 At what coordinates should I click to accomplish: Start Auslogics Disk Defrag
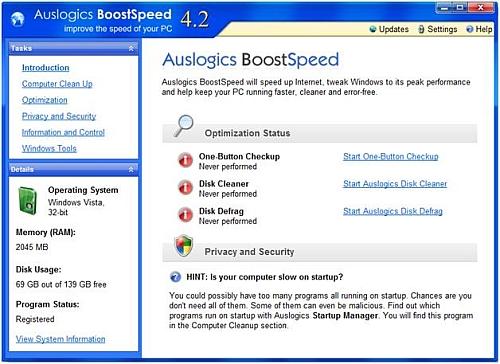tap(393, 211)
